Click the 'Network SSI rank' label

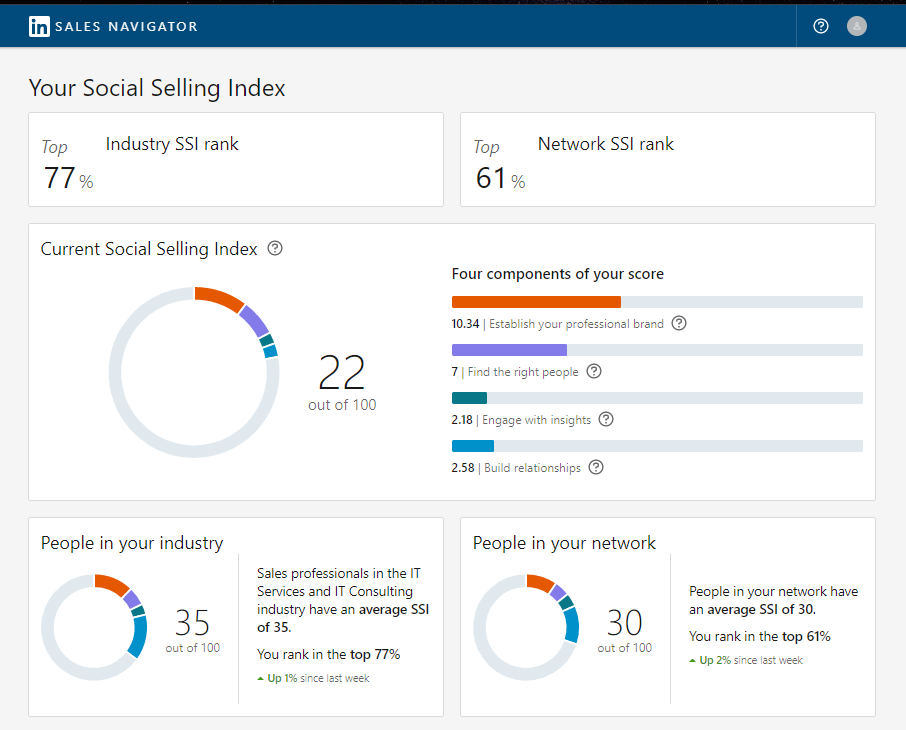point(606,143)
